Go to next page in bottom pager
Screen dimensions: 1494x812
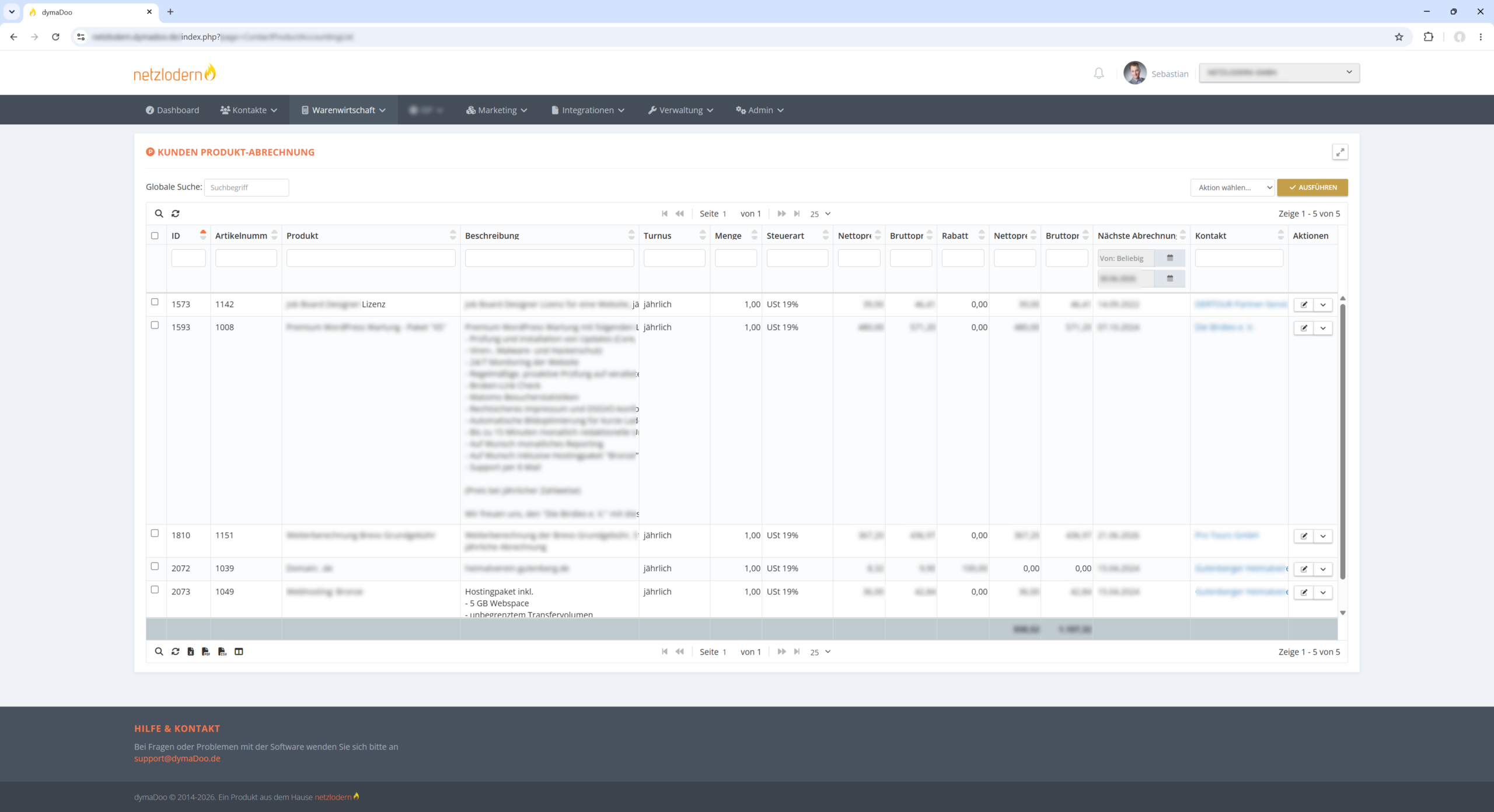[x=781, y=652]
